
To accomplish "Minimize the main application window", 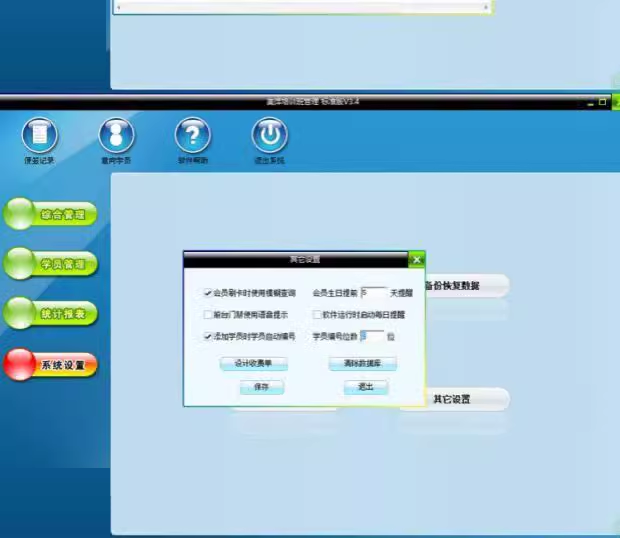I will tap(590, 103).
